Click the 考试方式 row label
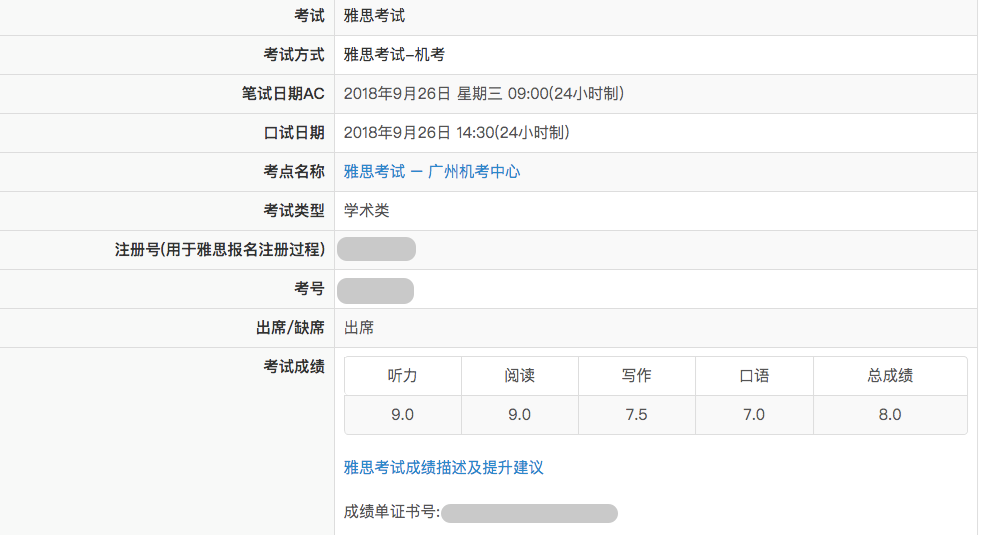This screenshot has height=535, width=996. (293, 55)
